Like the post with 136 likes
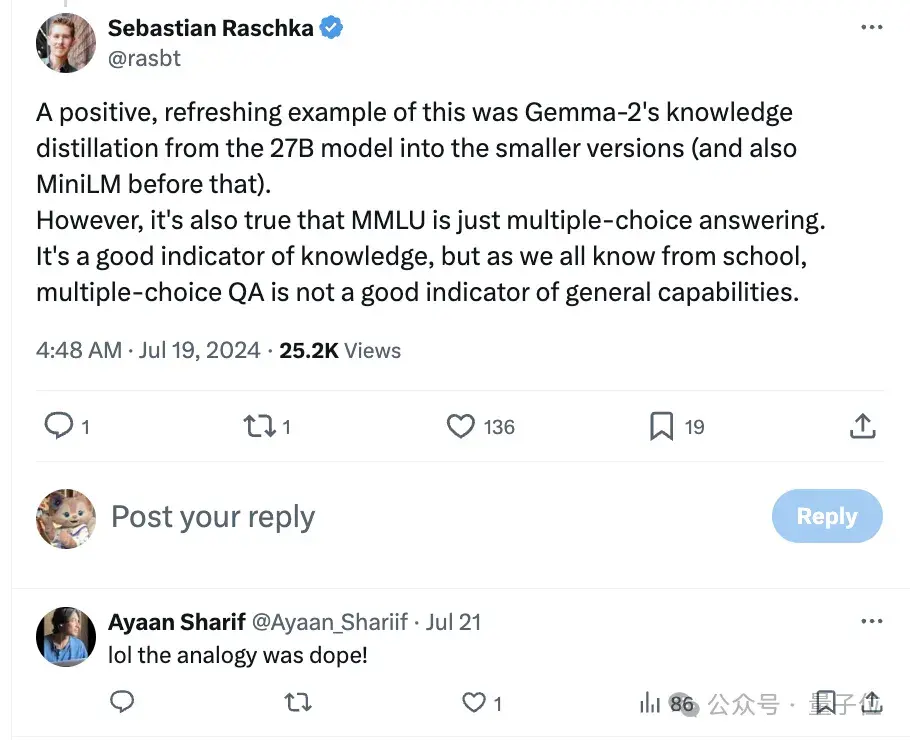 tap(461, 427)
